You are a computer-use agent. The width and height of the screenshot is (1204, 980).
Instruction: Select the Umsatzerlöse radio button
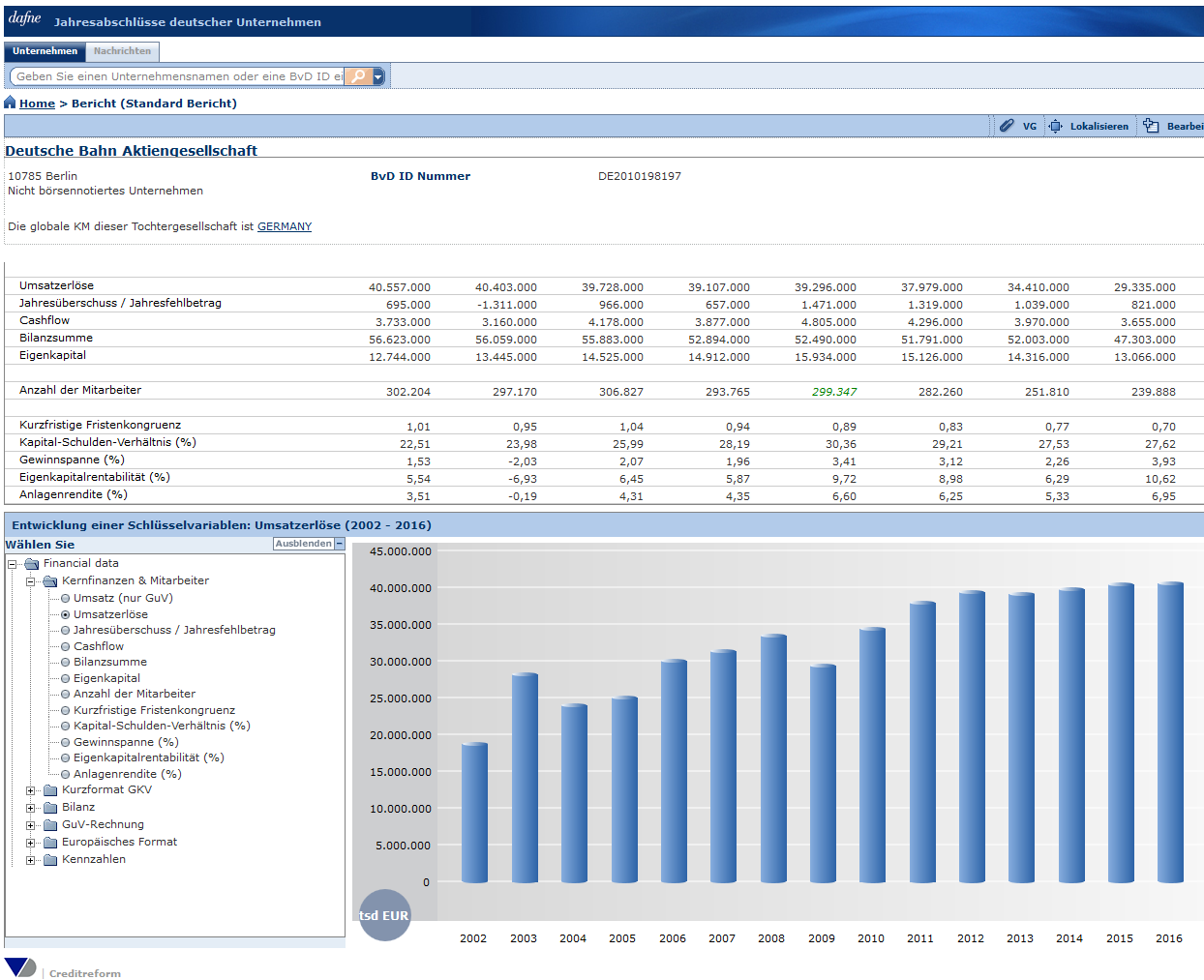pos(66,614)
